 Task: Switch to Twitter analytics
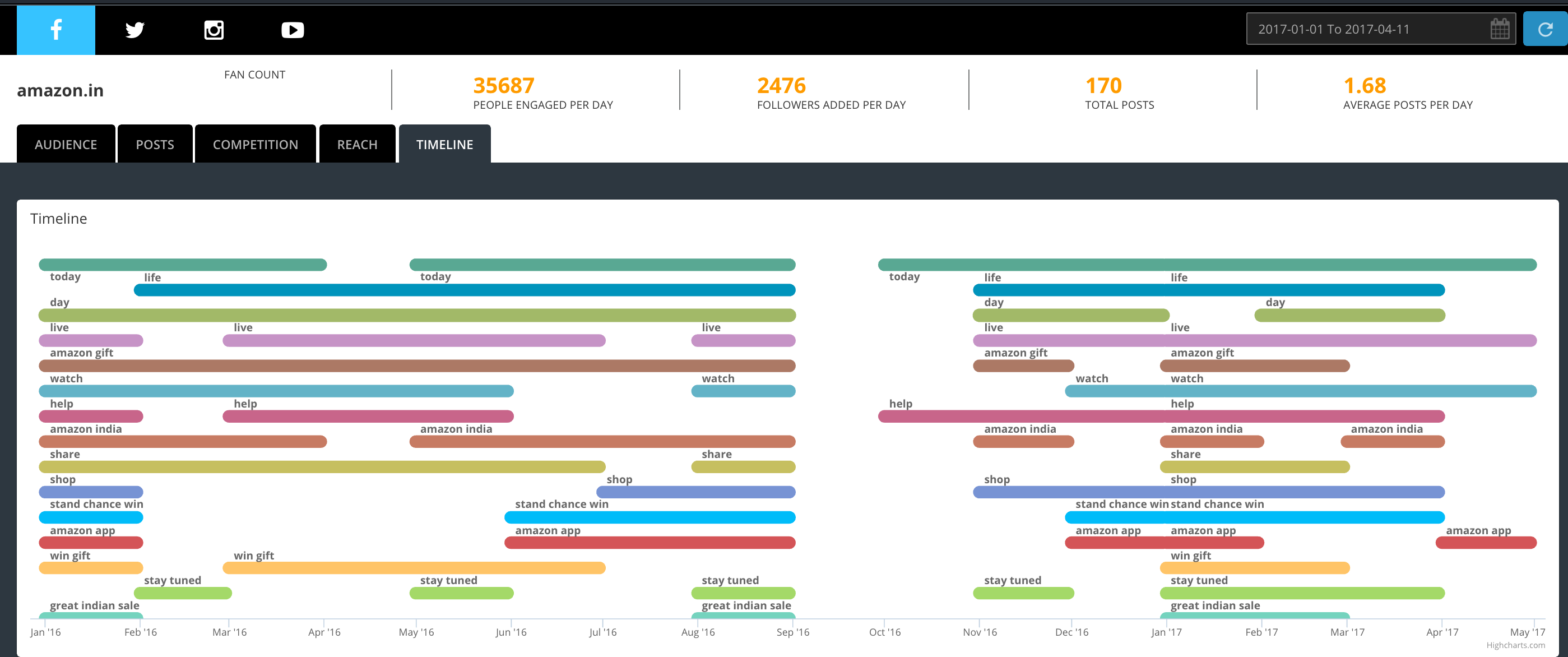pyautogui.click(x=134, y=29)
